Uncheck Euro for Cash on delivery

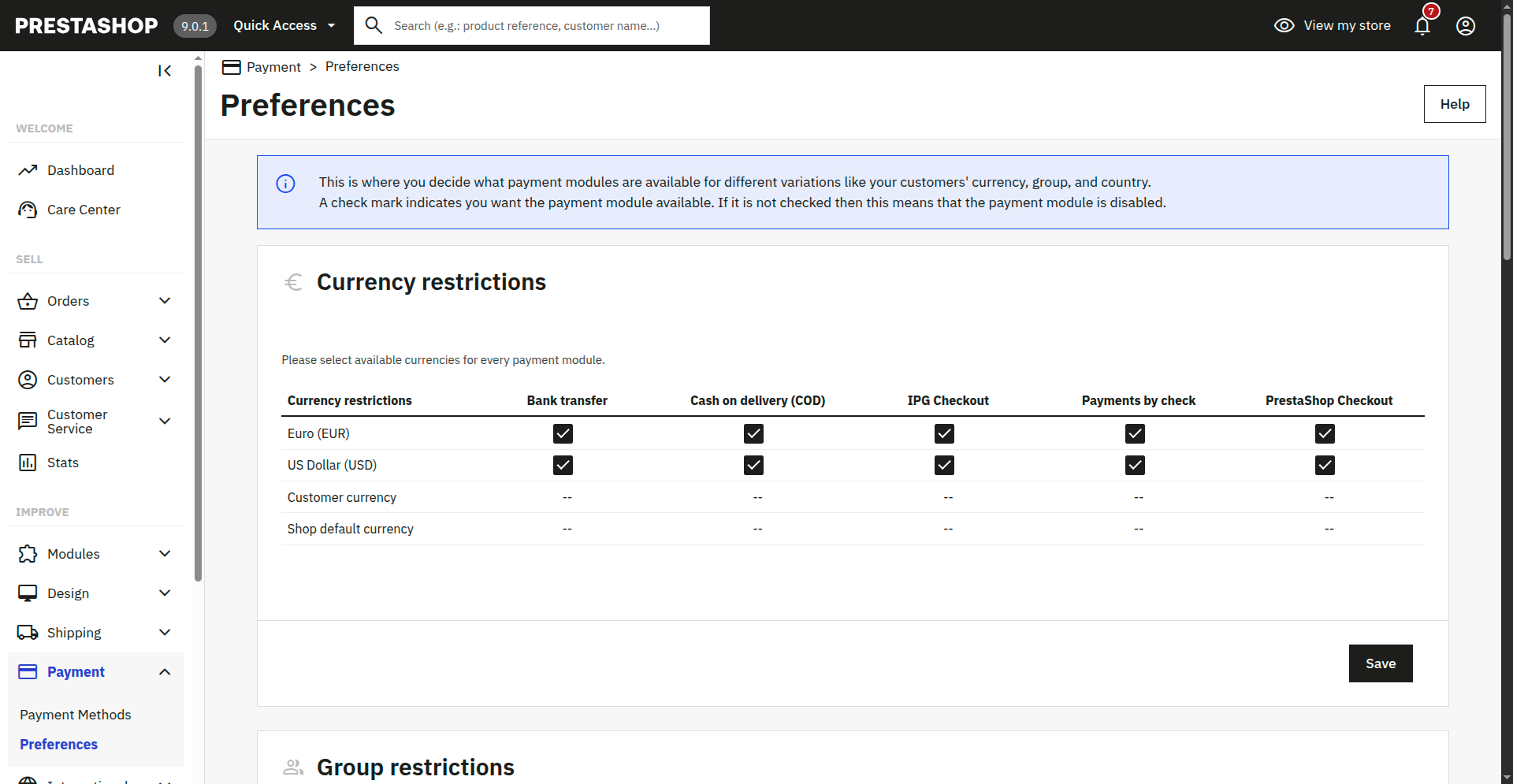pos(753,433)
